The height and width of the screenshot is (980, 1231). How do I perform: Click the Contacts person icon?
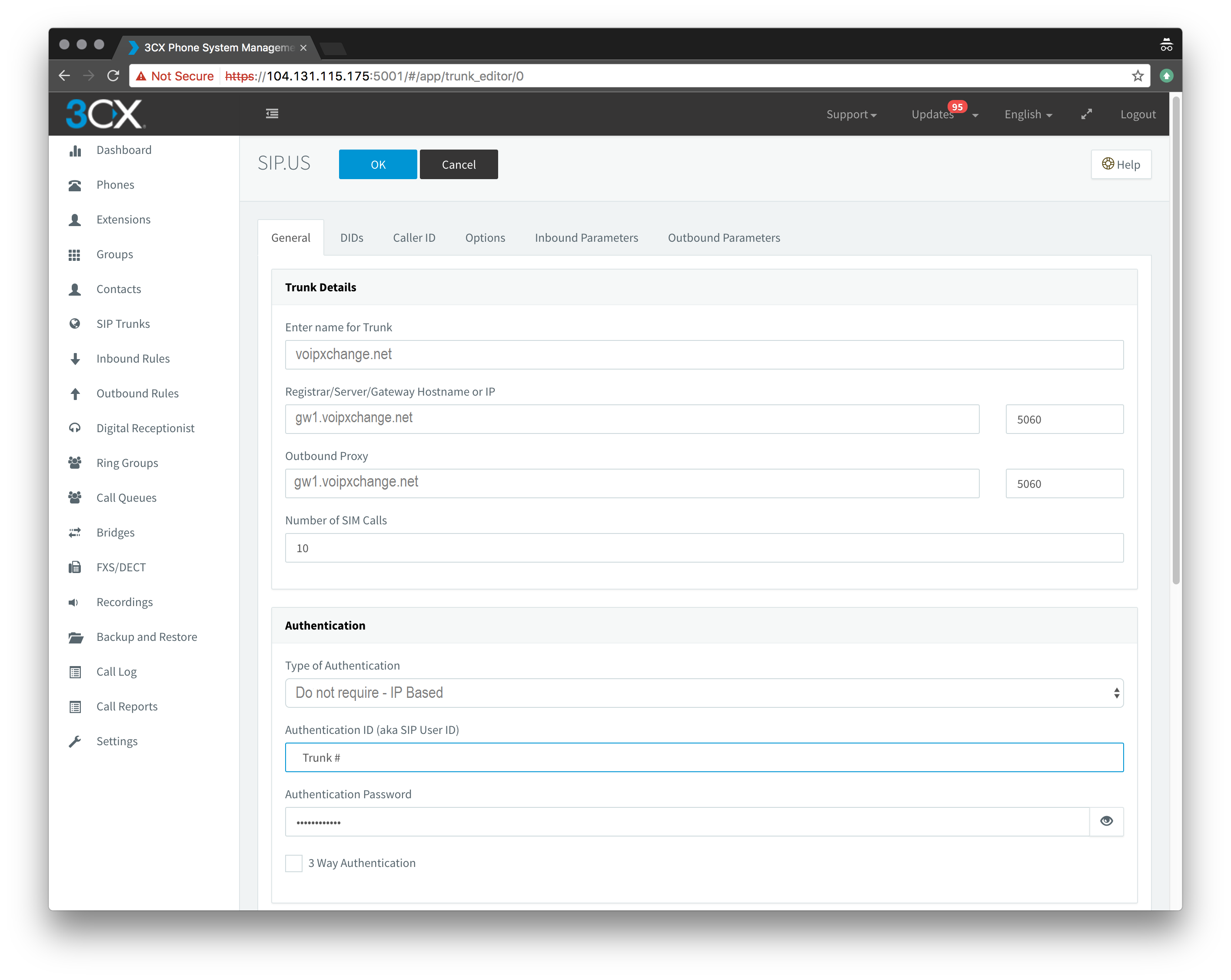tap(75, 290)
